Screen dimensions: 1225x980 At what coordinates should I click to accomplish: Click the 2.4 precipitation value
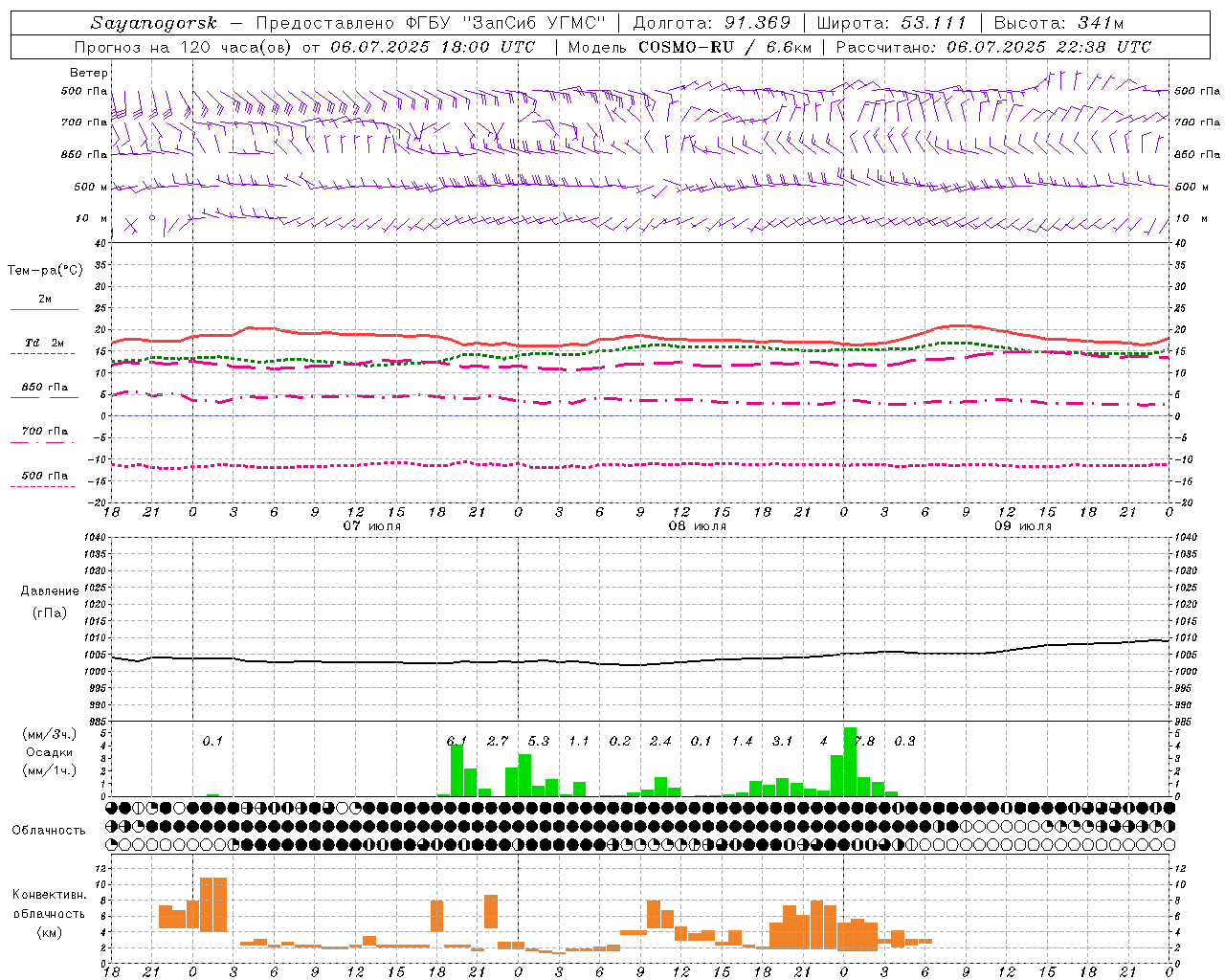[660, 741]
